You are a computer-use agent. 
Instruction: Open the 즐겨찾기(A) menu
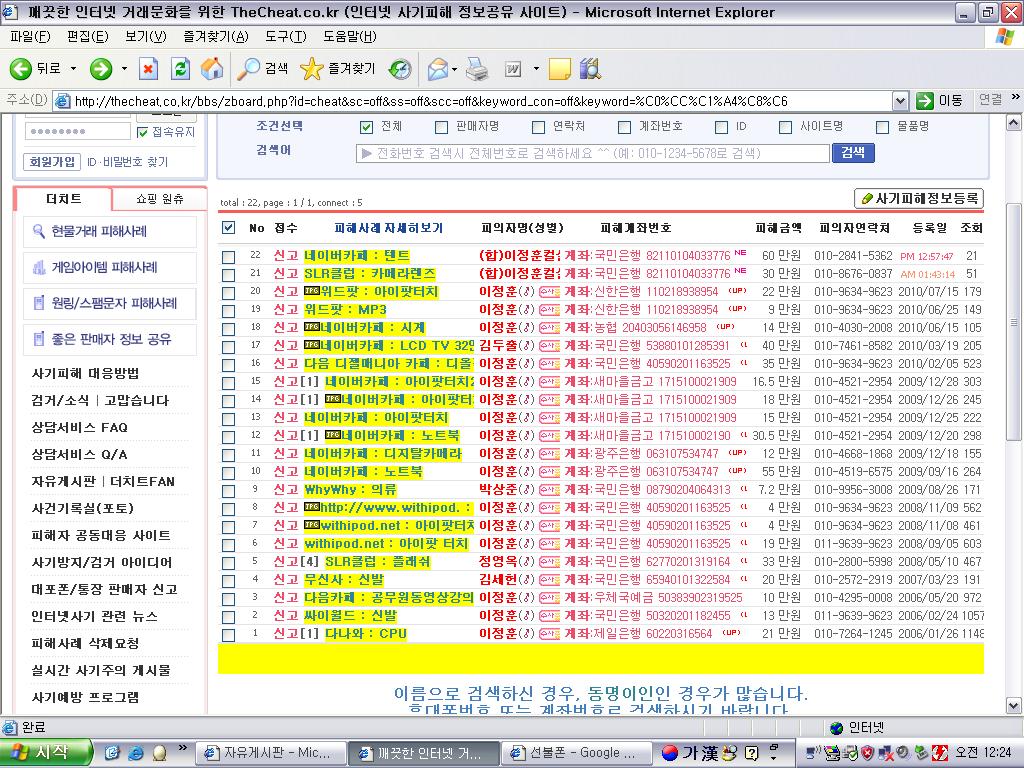215,36
